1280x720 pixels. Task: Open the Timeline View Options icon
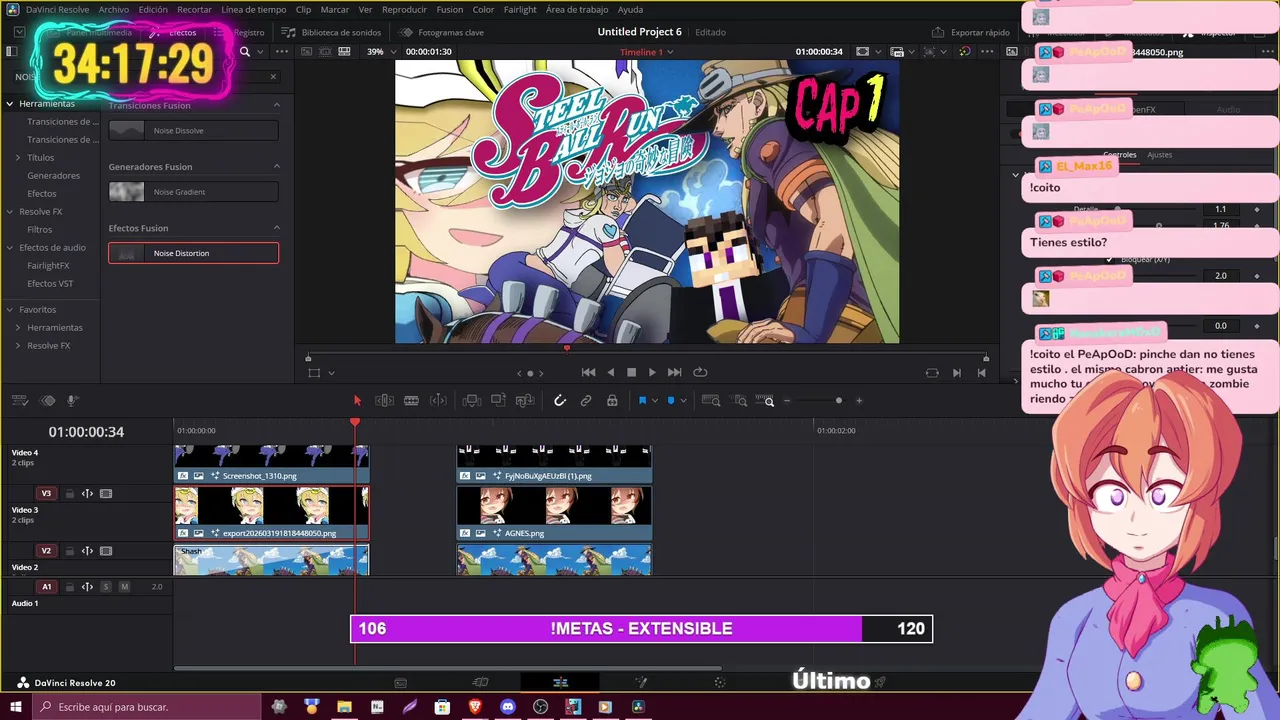coord(20,401)
